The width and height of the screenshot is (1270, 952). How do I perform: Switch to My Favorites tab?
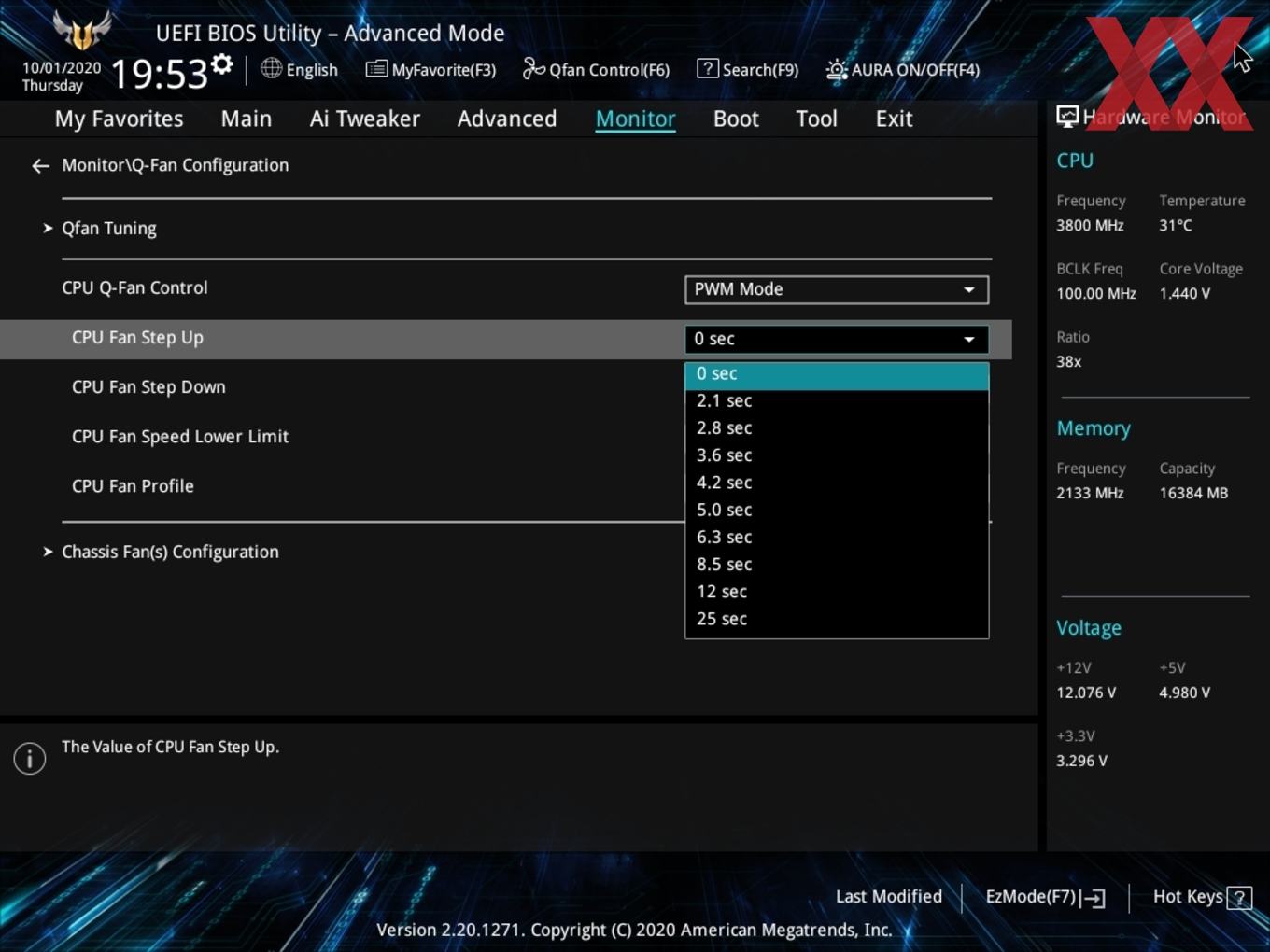[119, 119]
